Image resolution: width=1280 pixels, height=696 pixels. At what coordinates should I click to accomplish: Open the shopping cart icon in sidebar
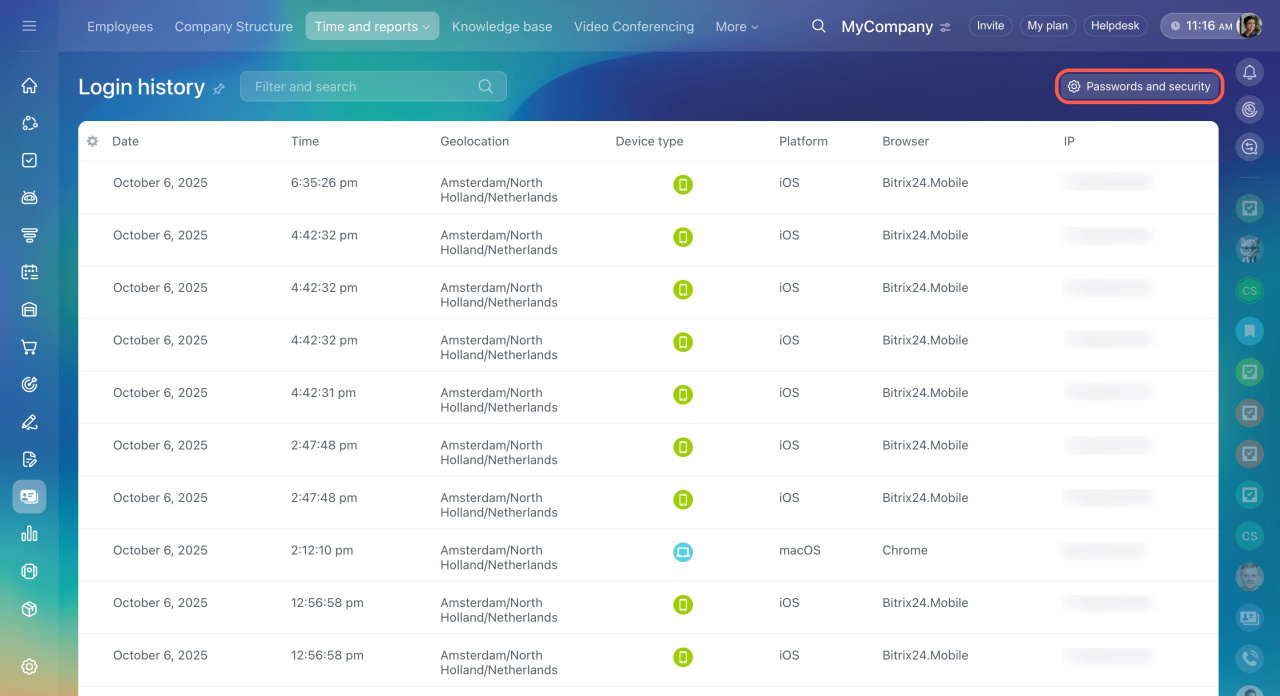(29, 347)
